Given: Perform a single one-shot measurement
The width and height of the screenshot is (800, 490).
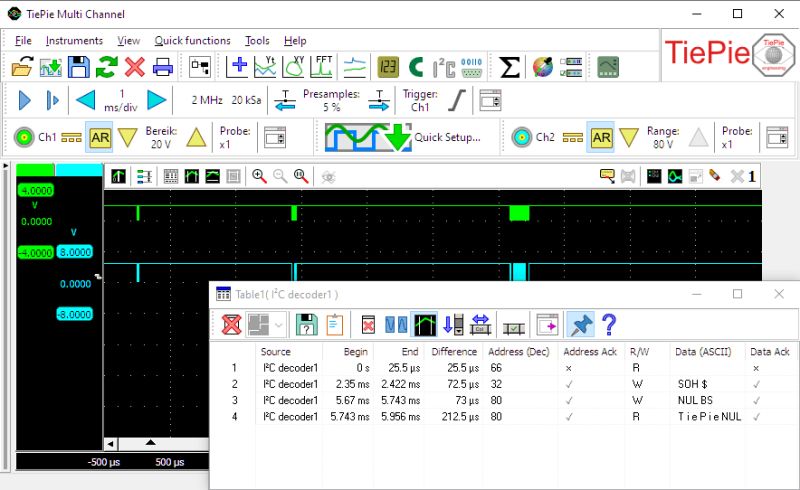Looking at the screenshot, I should tap(52, 100).
